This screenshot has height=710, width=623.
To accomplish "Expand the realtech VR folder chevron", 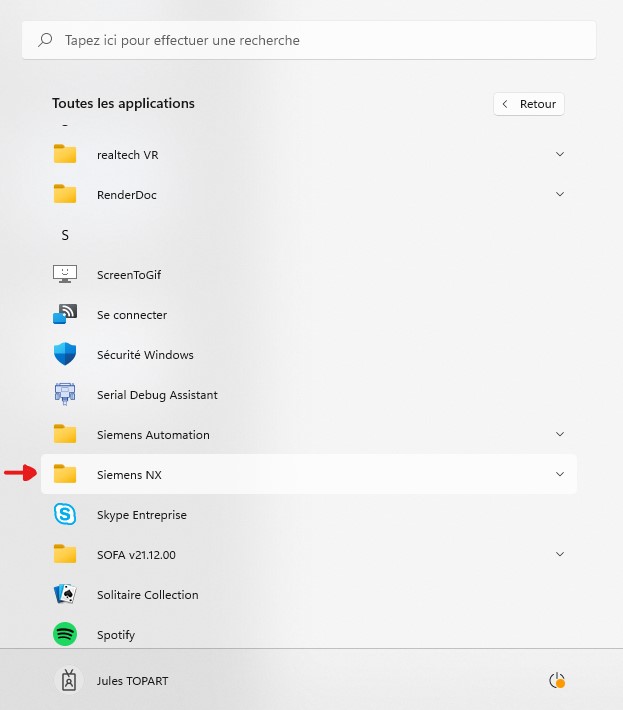I will pyautogui.click(x=560, y=154).
